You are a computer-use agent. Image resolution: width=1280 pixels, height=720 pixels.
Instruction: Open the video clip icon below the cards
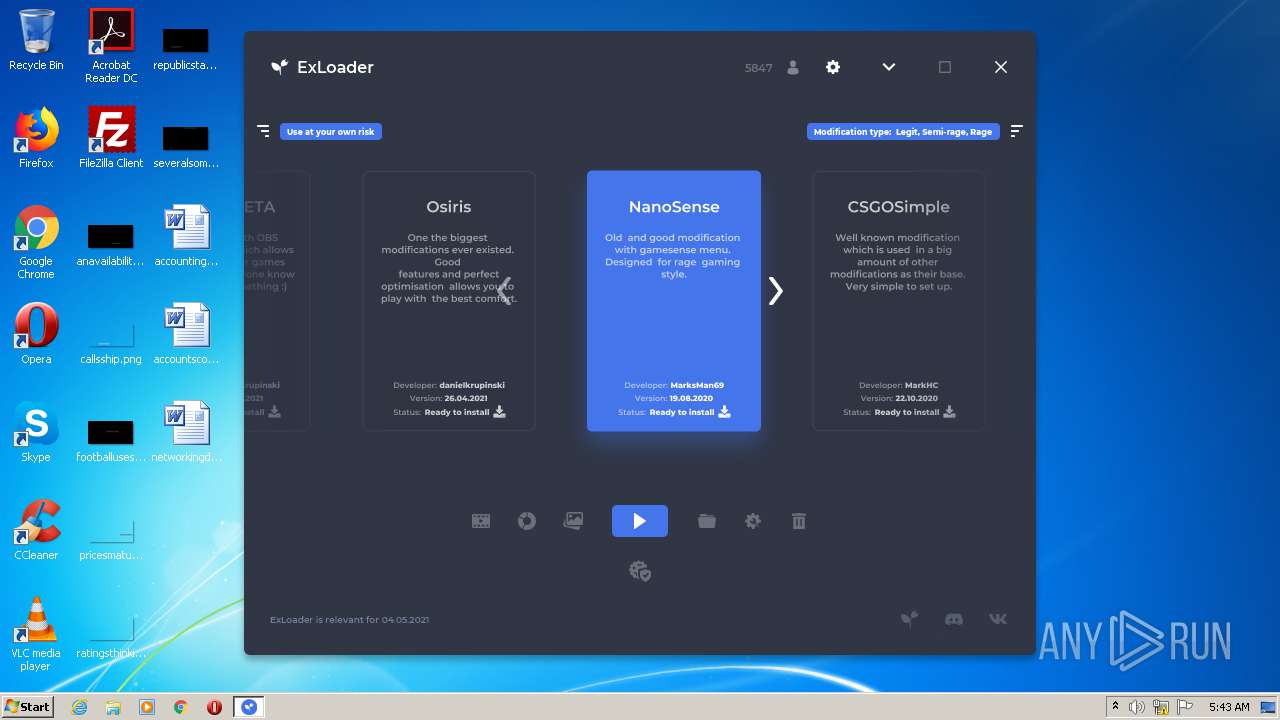click(x=481, y=521)
